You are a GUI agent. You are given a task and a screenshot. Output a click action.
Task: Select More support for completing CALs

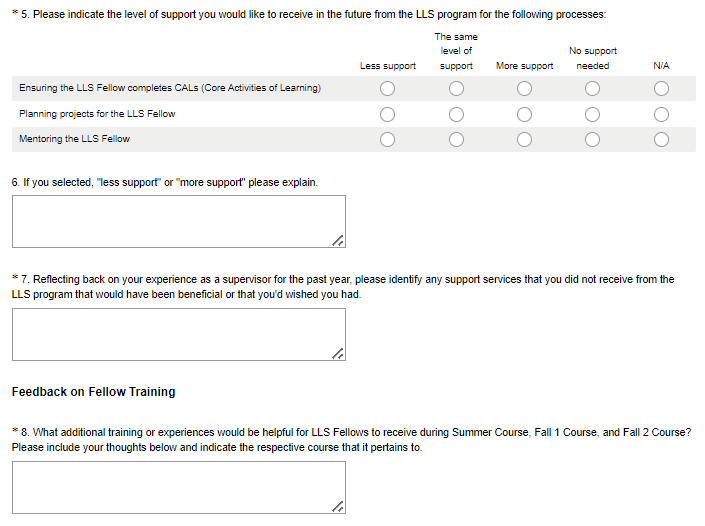pyautogui.click(x=524, y=89)
